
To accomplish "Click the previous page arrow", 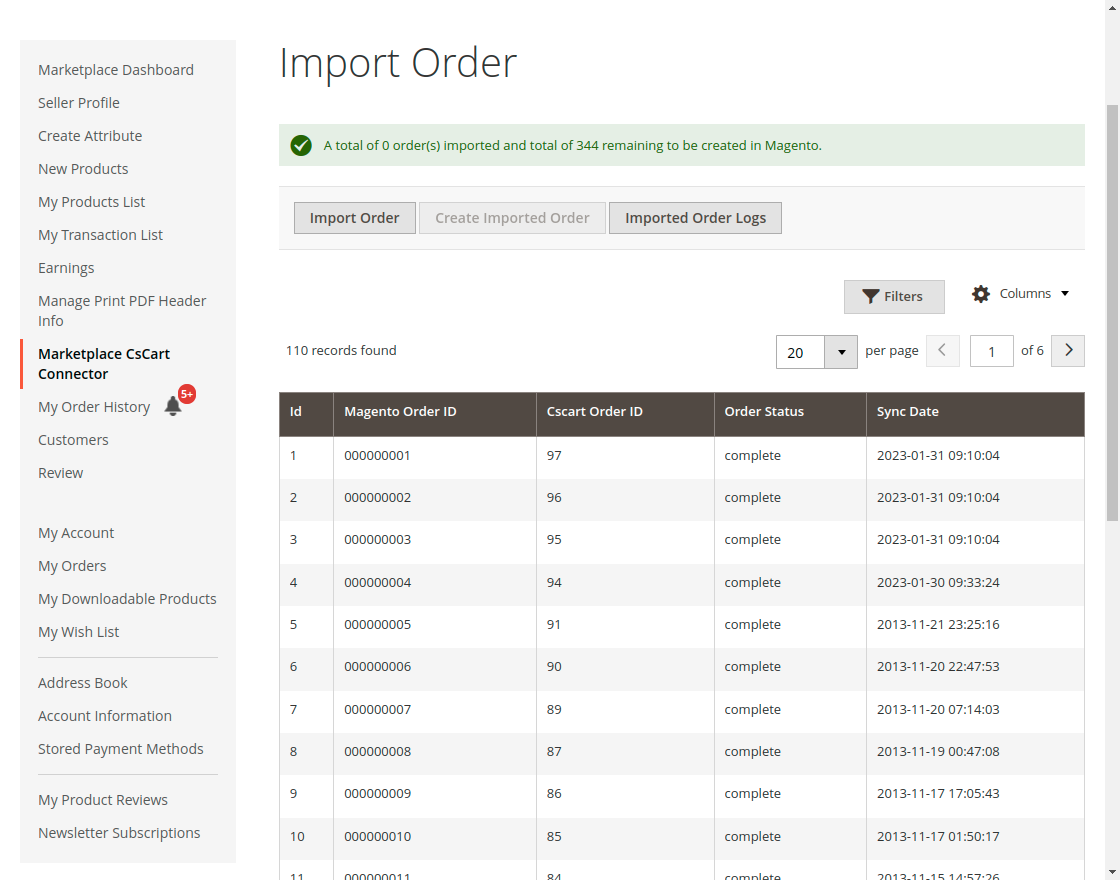I will pos(942,351).
